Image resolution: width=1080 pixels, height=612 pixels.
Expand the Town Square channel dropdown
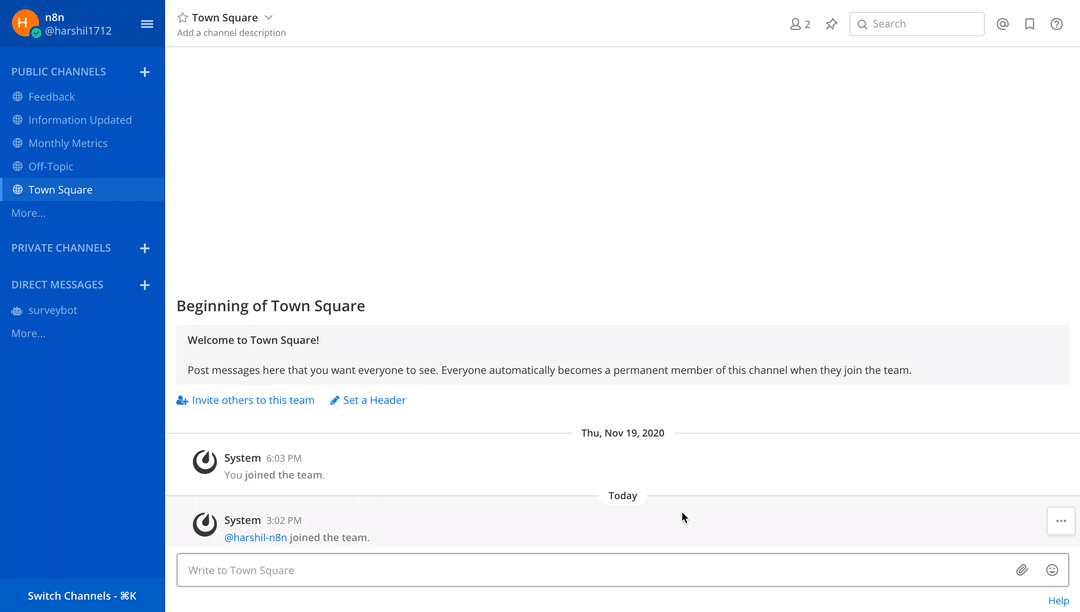tap(268, 18)
